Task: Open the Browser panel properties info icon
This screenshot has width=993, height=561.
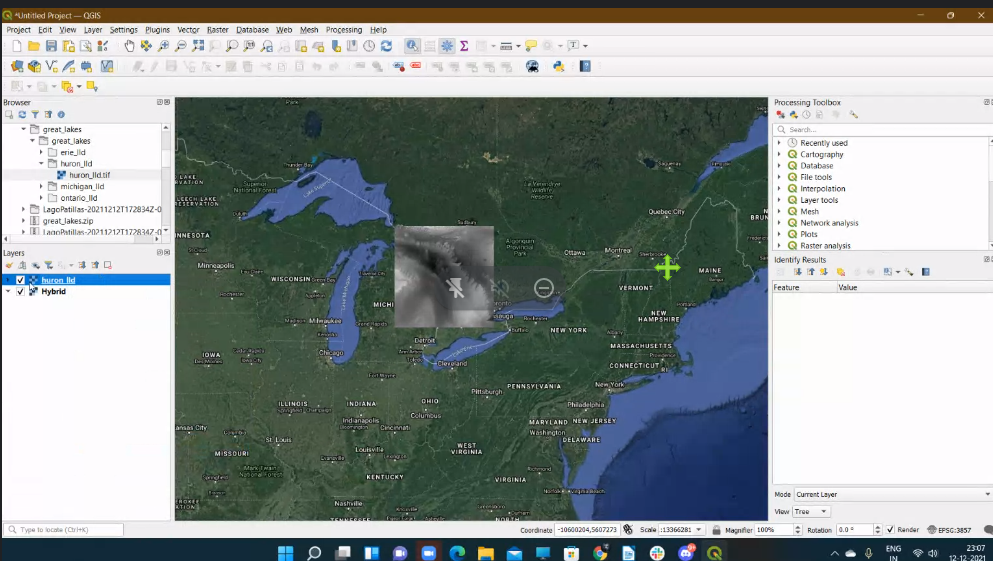Action: point(61,115)
